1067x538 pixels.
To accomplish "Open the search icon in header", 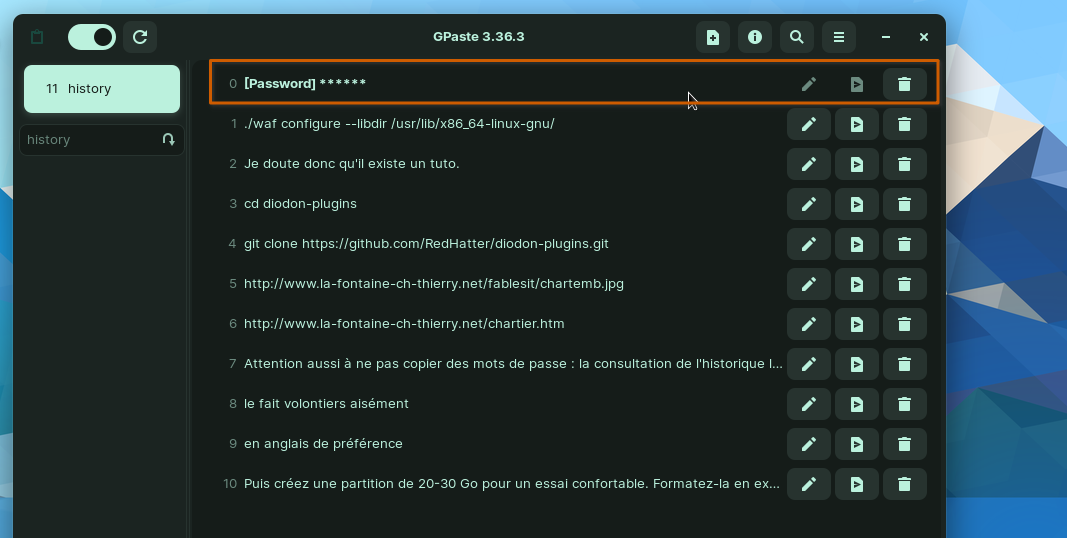I will click(797, 37).
